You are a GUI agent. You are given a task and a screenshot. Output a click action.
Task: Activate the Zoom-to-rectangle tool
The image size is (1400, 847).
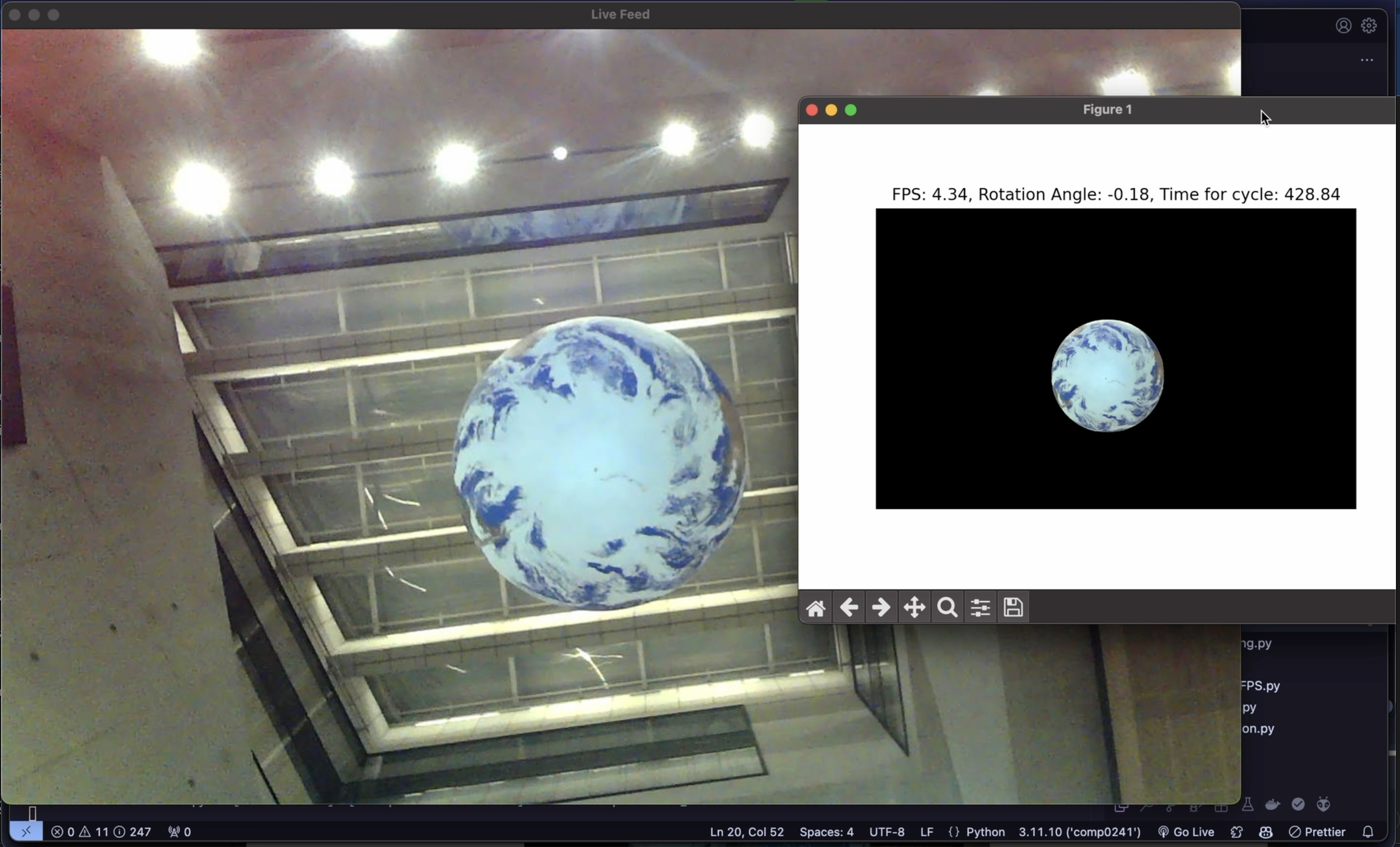pyautogui.click(x=947, y=607)
